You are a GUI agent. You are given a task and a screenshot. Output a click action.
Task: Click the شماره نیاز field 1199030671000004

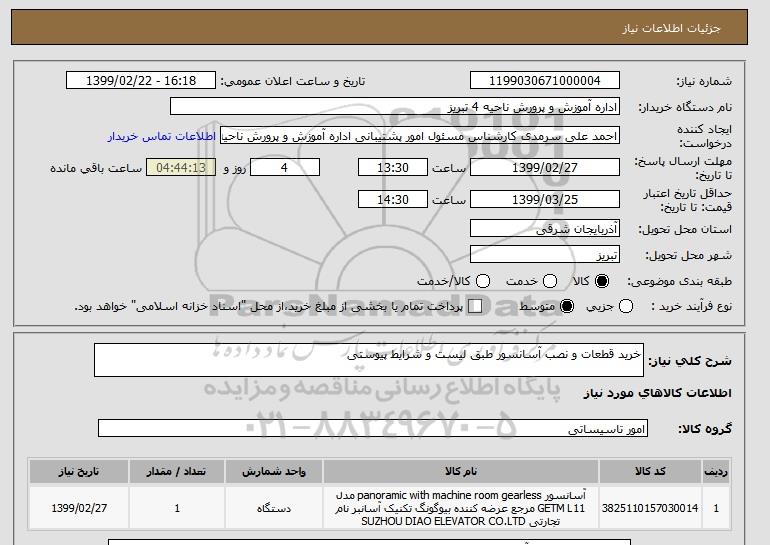(x=545, y=81)
